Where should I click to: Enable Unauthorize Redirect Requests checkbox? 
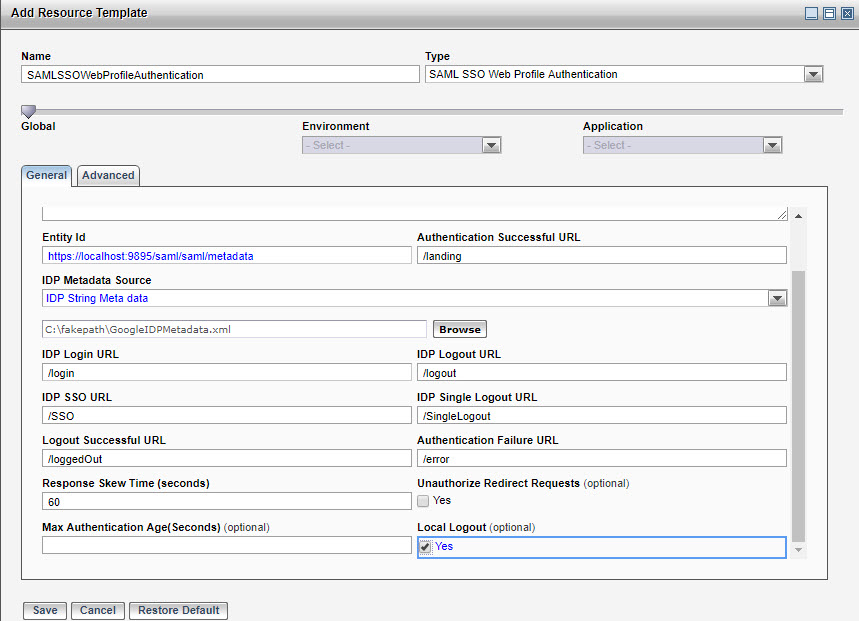click(424, 501)
